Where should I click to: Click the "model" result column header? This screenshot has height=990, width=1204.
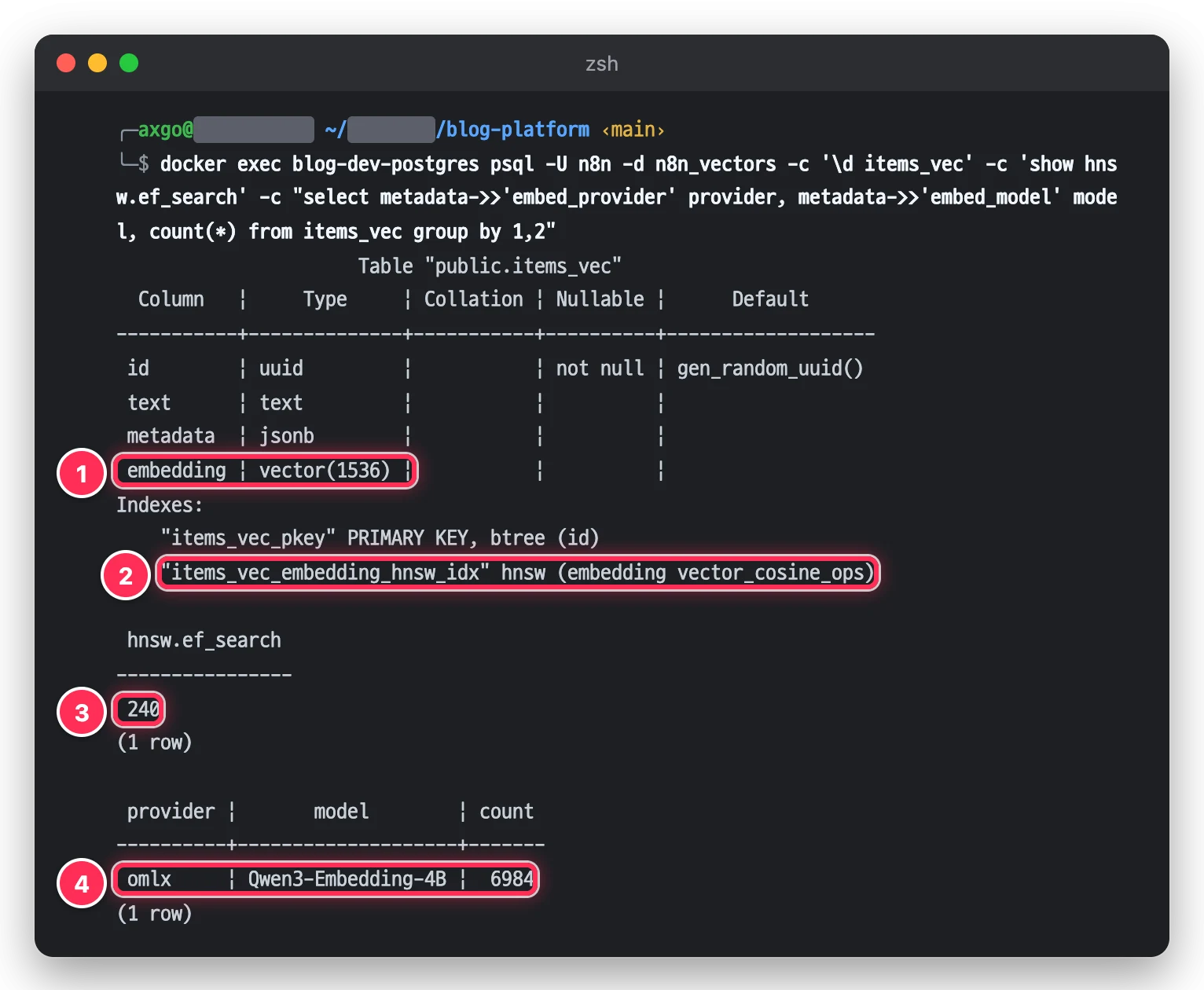point(342,812)
